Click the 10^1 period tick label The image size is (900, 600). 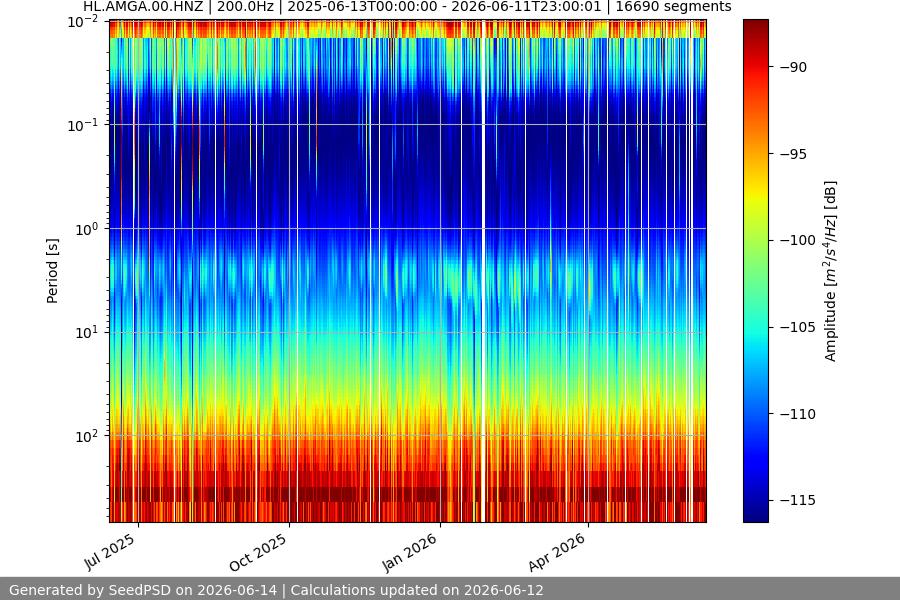click(x=87, y=332)
